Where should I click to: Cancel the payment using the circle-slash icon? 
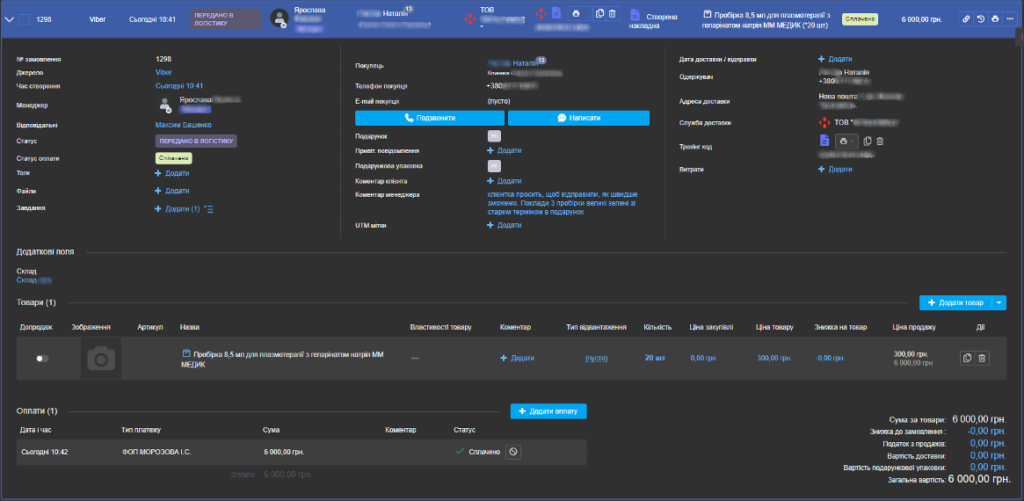click(x=513, y=452)
